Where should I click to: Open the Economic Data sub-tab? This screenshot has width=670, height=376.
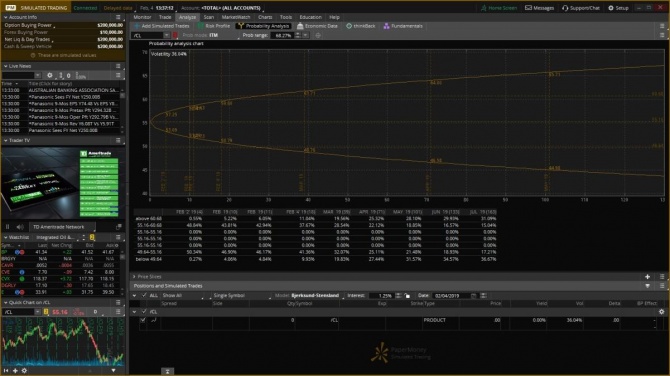coord(317,26)
